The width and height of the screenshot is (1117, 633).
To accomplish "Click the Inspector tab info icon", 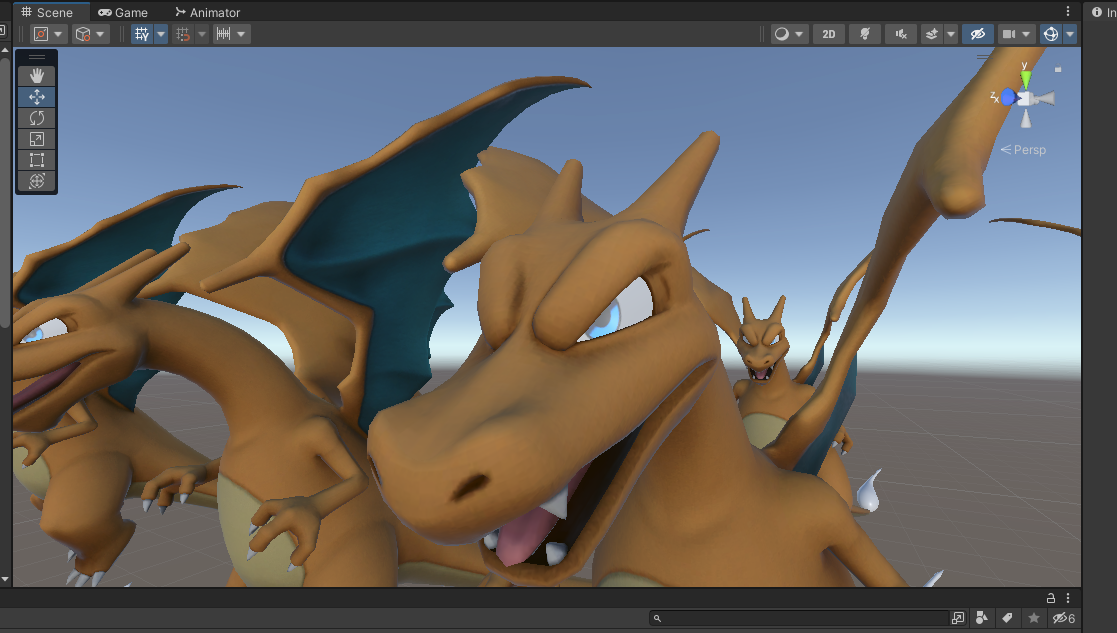I will tap(1097, 12).
